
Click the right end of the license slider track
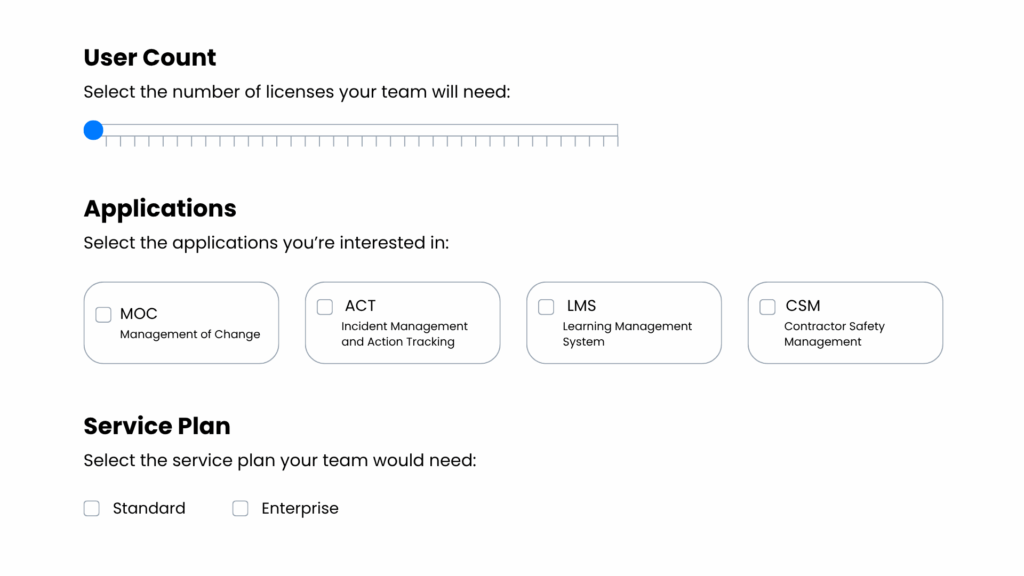tap(616, 130)
